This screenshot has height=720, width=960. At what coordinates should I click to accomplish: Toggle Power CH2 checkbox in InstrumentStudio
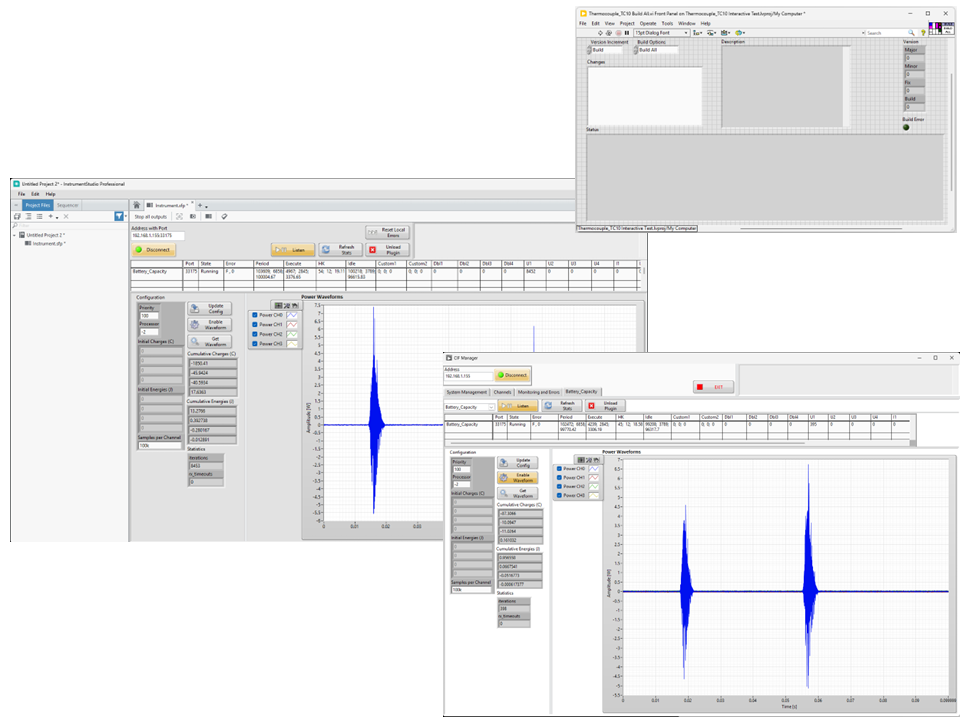tap(255, 334)
